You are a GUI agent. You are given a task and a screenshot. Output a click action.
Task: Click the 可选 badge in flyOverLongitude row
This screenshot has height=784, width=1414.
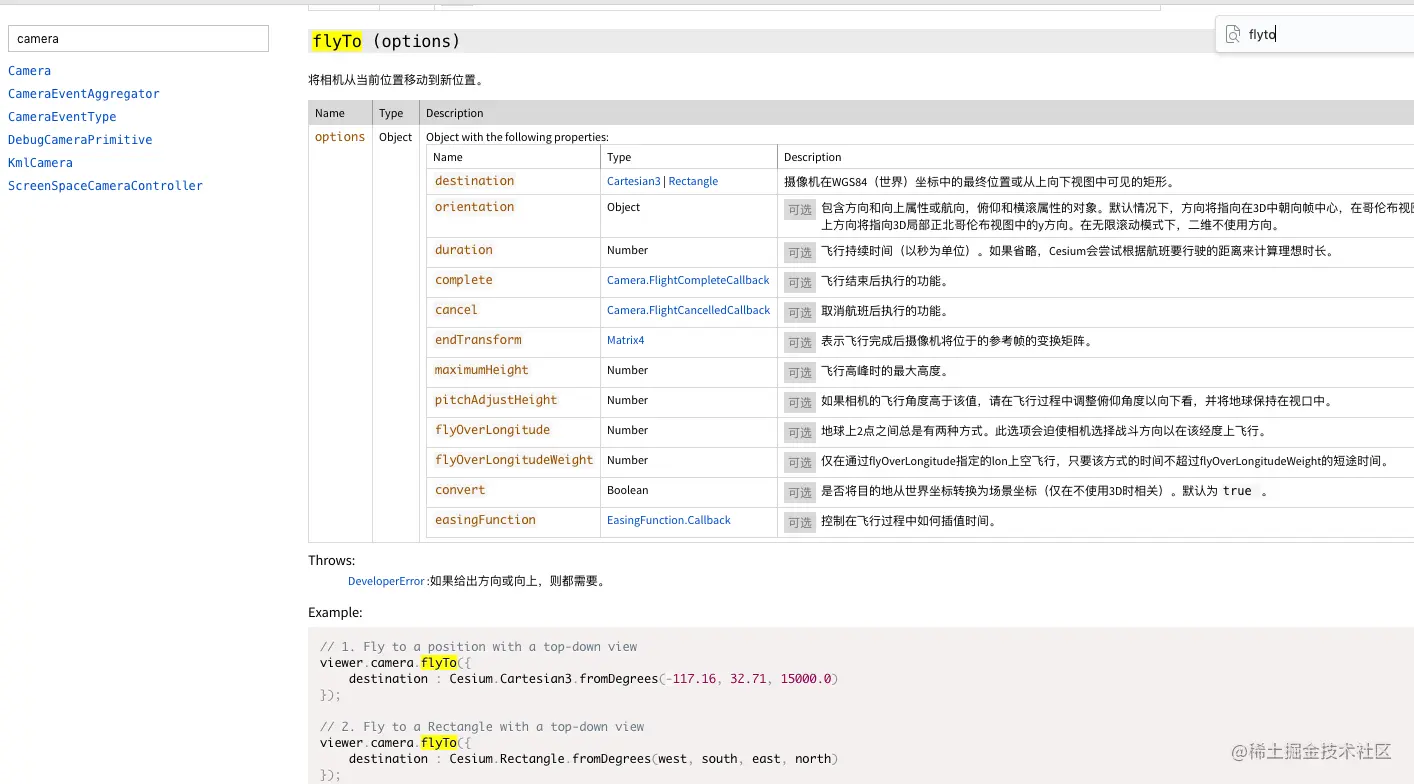coord(800,433)
